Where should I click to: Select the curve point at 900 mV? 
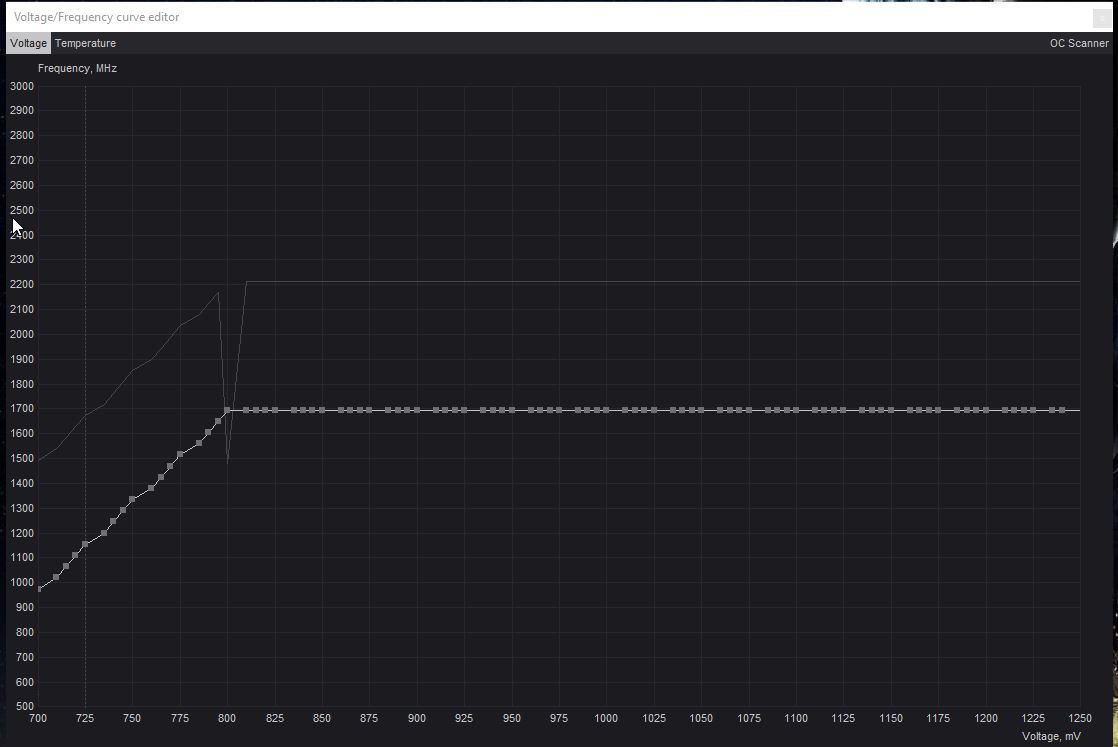(x=416, y=411)
